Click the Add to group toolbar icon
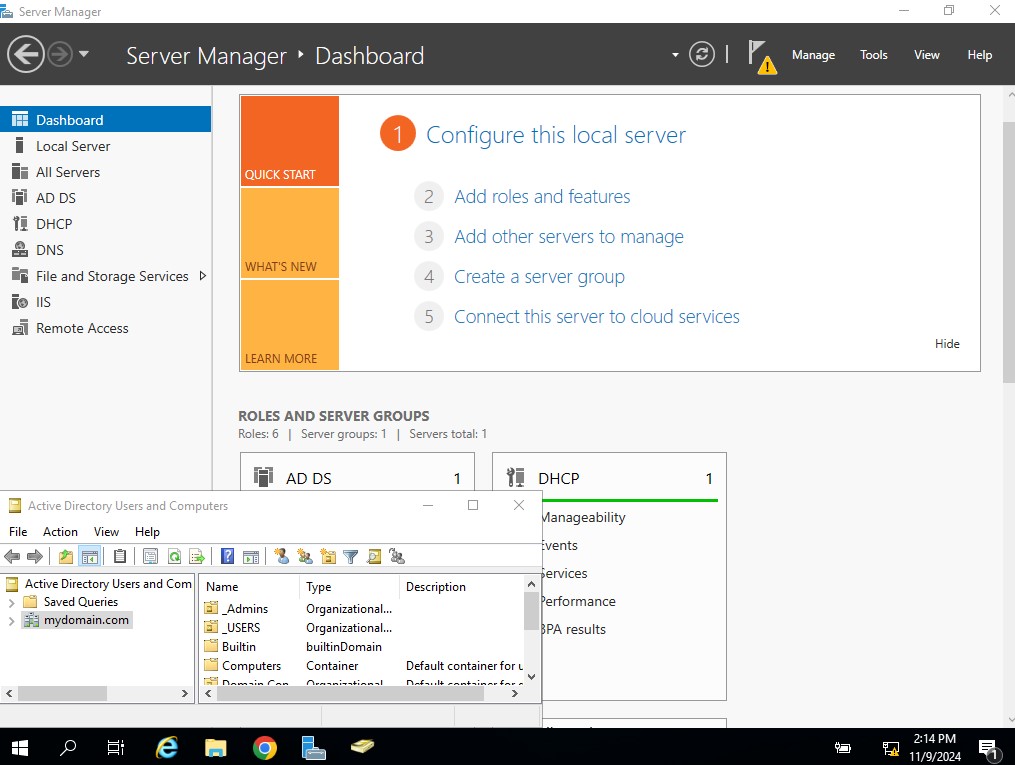The width and height of the screenshot is (1015, 765). coord(397,556)
